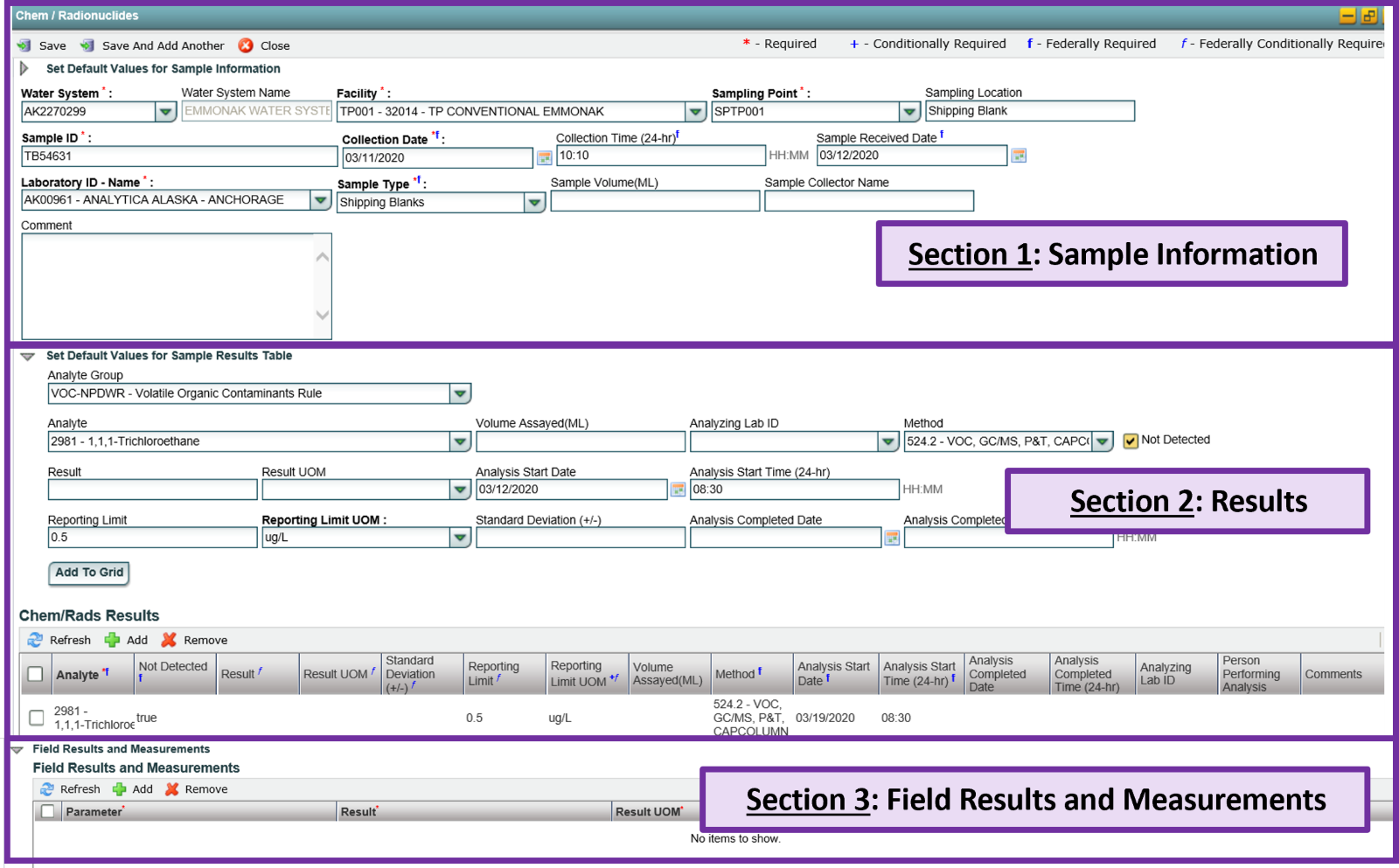Viewport: 1399px width, 868px height.
Task: Open the Water System dropdown
Action: click(x=165, y=112)
